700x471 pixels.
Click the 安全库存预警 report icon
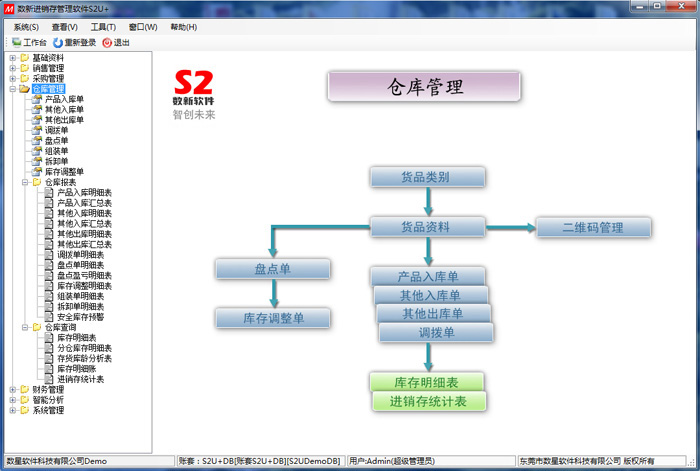point(49,317)
